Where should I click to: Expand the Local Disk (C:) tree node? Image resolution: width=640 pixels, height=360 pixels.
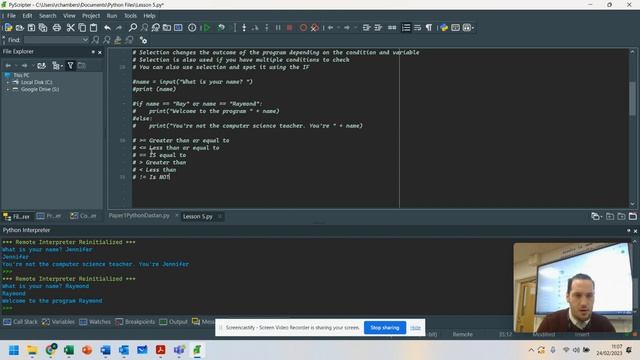point(7,82)
